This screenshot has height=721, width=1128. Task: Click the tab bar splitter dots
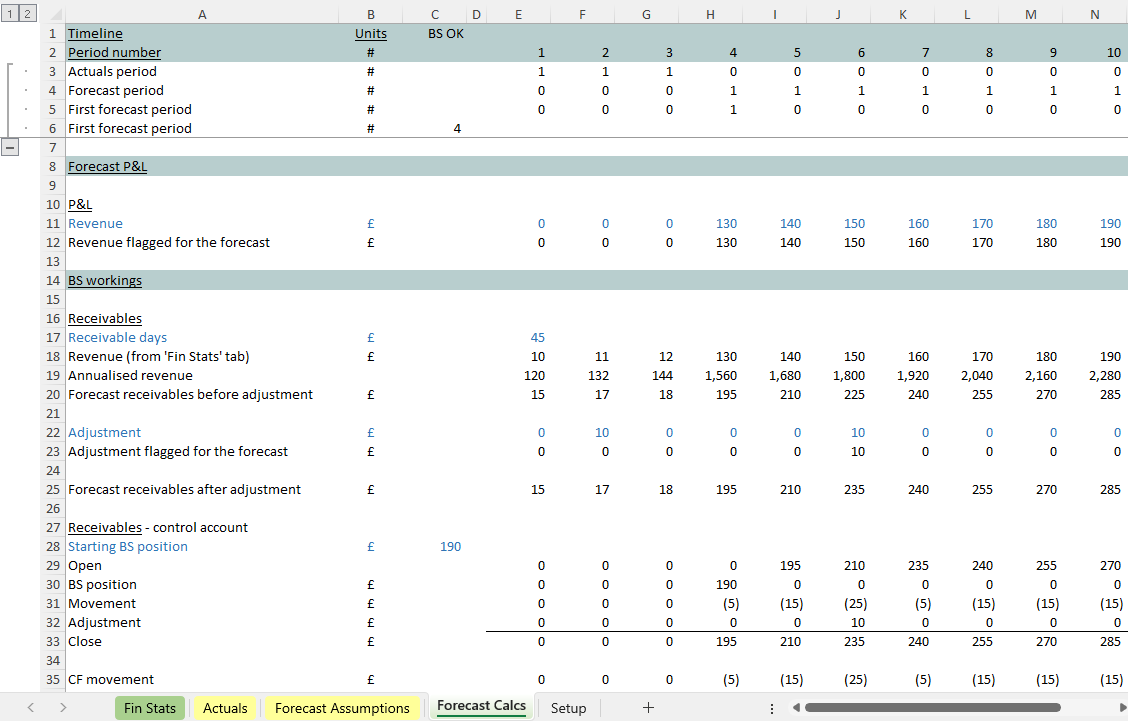[771, 708]
